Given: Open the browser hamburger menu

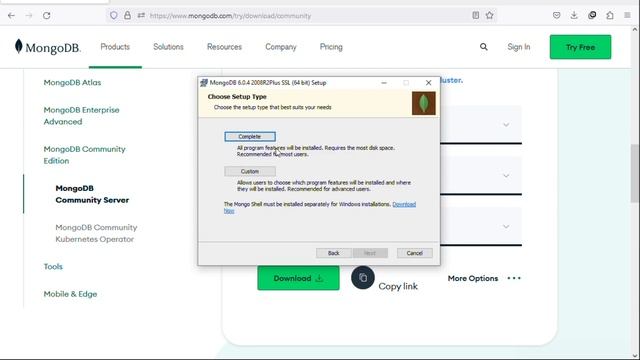Looking at the screenshot, I should pyautogui.click(x=627, y=16).
